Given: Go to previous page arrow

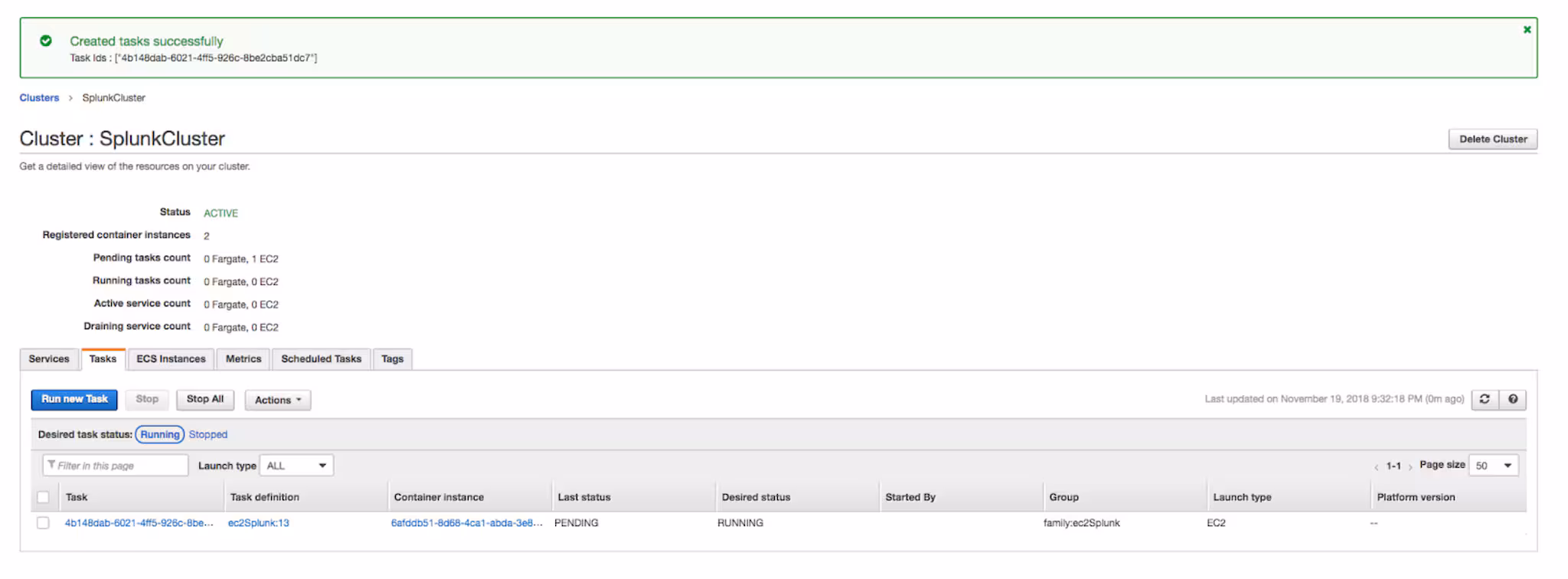Looking at the screenshot, I should click(1376, 466).
